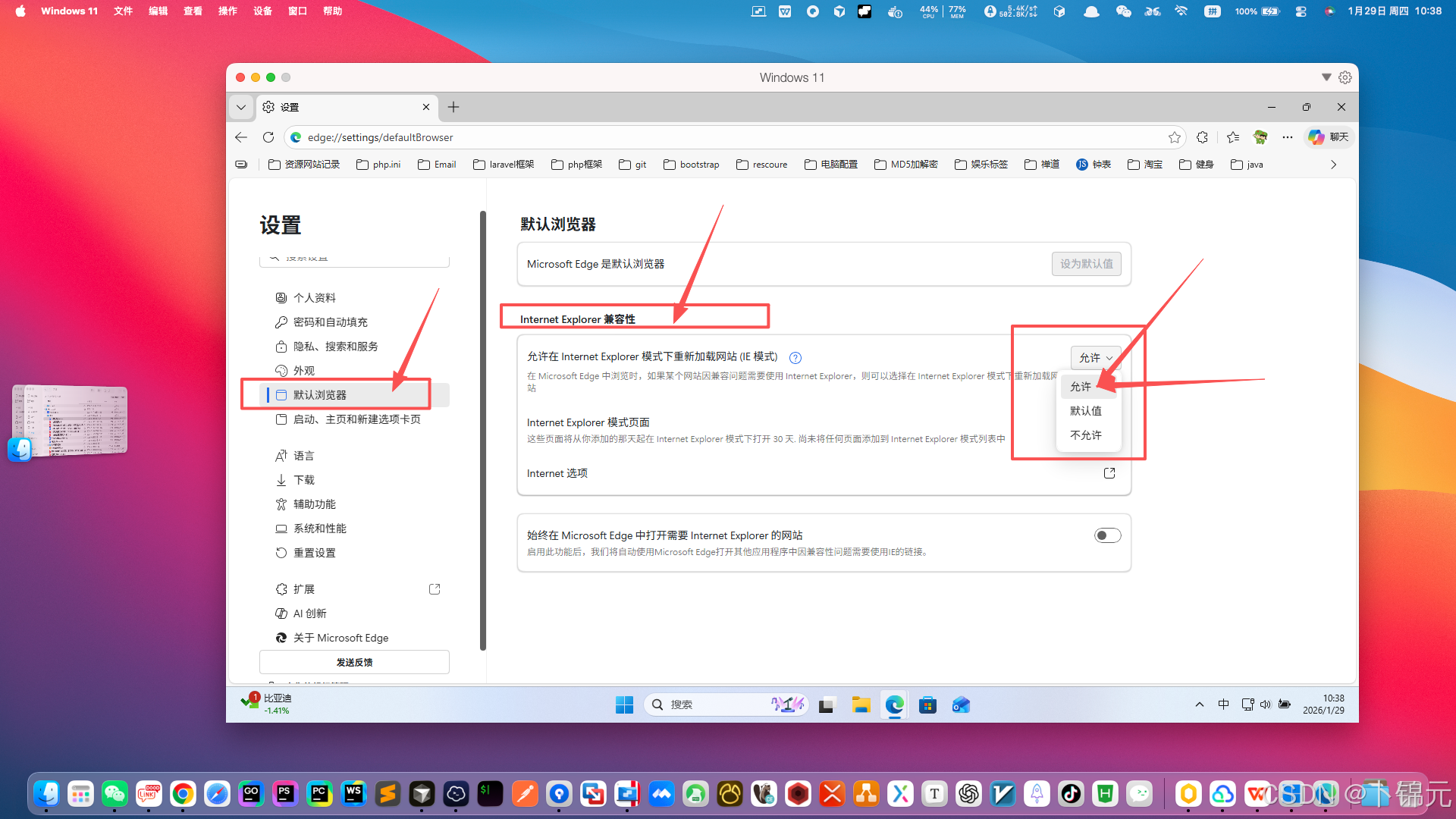
Task: Open the Internet options external link icon
Action: tap(1109, 473)
